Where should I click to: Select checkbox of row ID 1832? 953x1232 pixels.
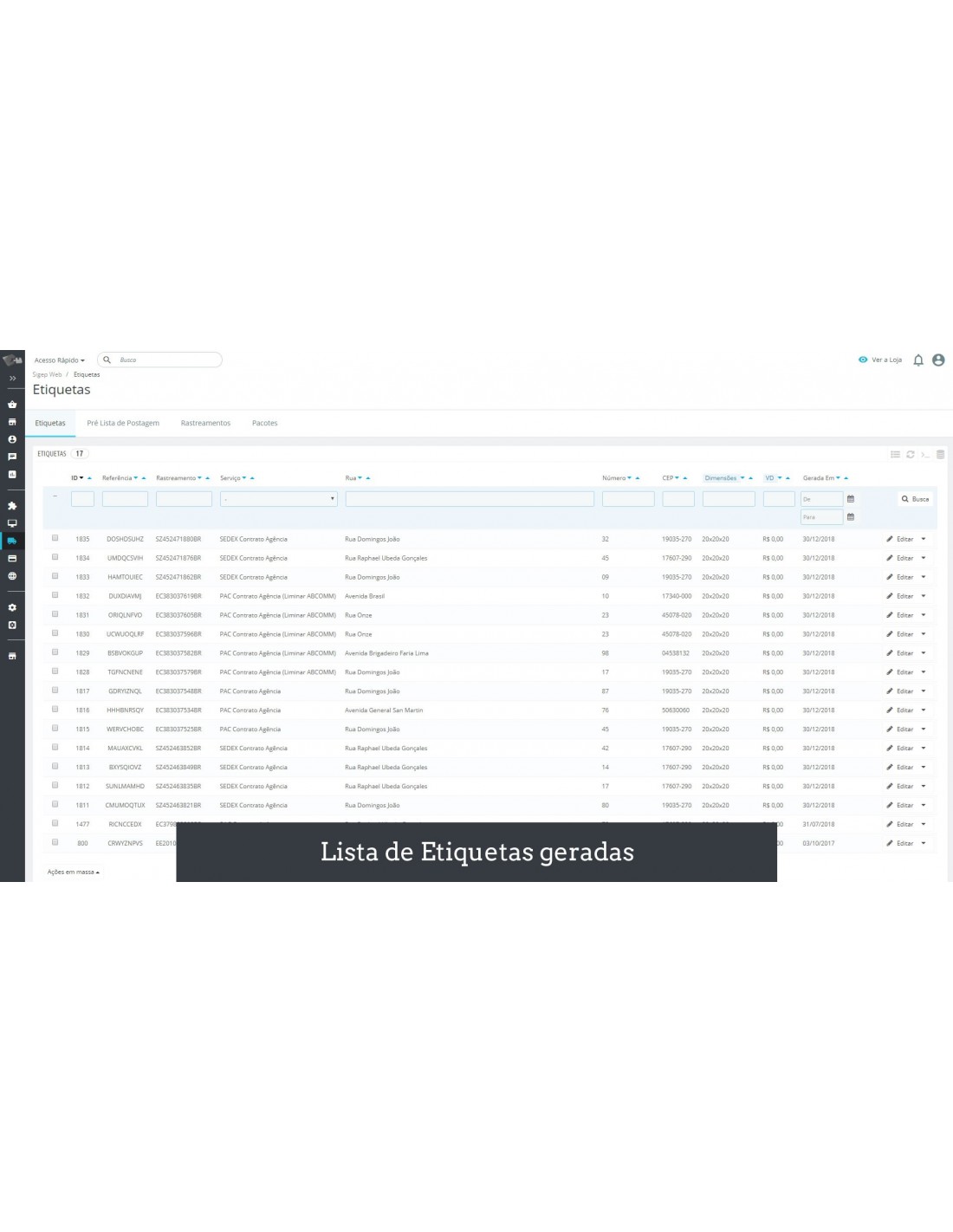(55, 595)
